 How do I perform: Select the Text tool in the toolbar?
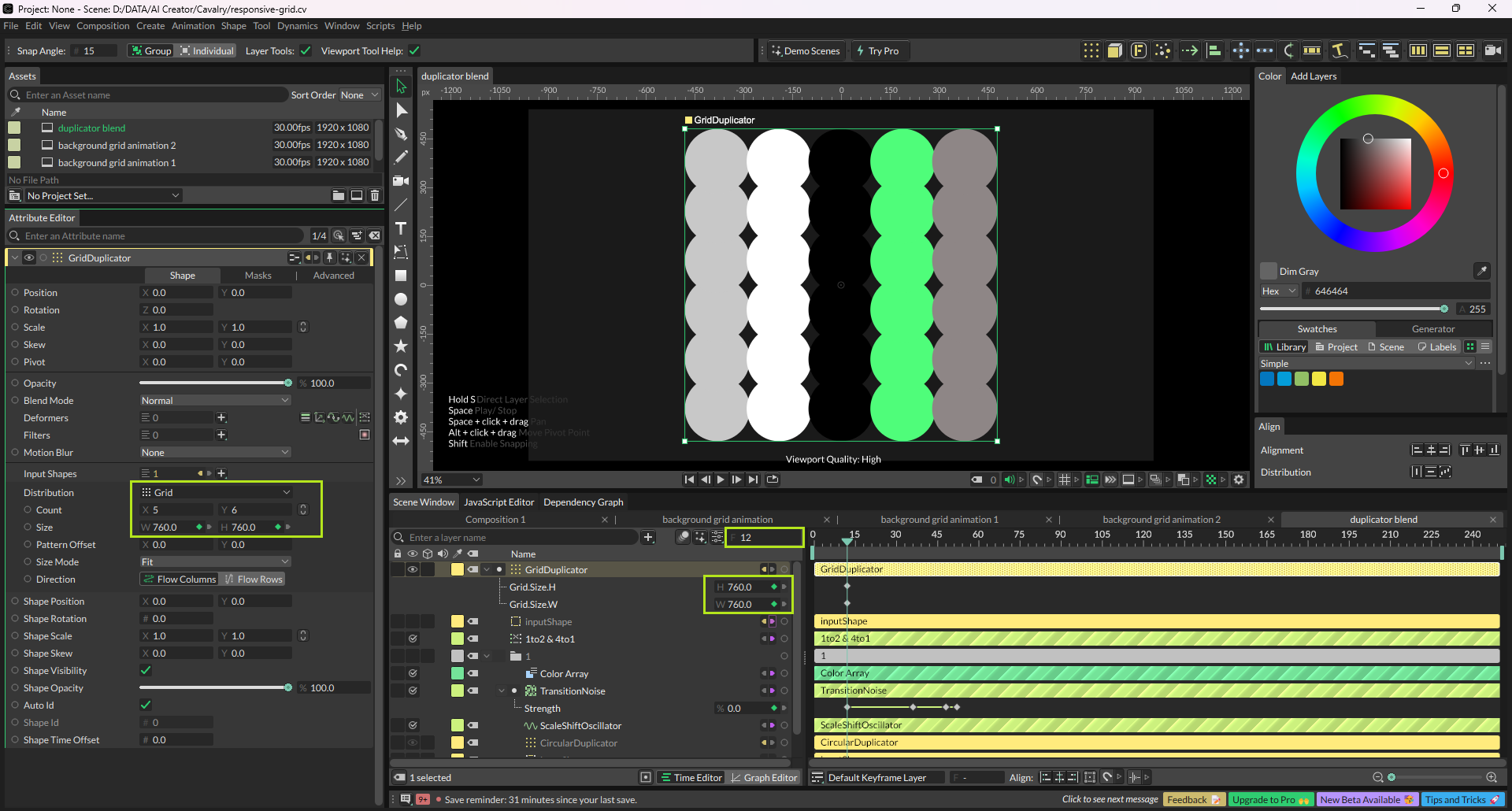401,228
